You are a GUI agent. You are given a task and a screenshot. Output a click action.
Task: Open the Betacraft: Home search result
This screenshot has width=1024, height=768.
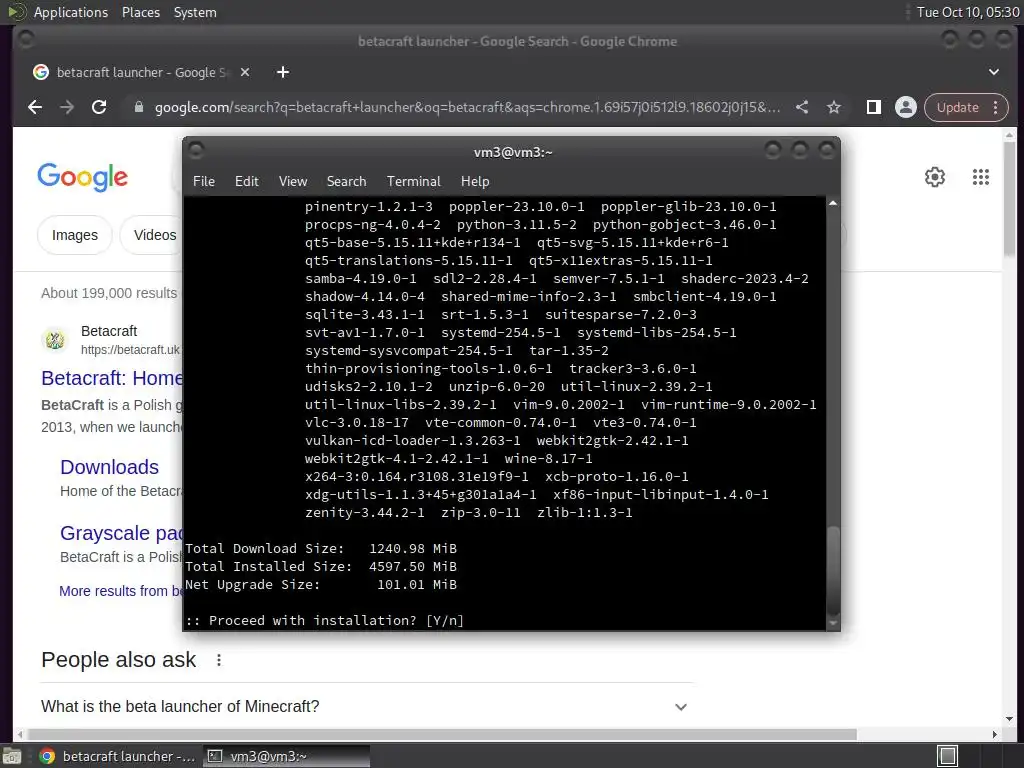112,378
